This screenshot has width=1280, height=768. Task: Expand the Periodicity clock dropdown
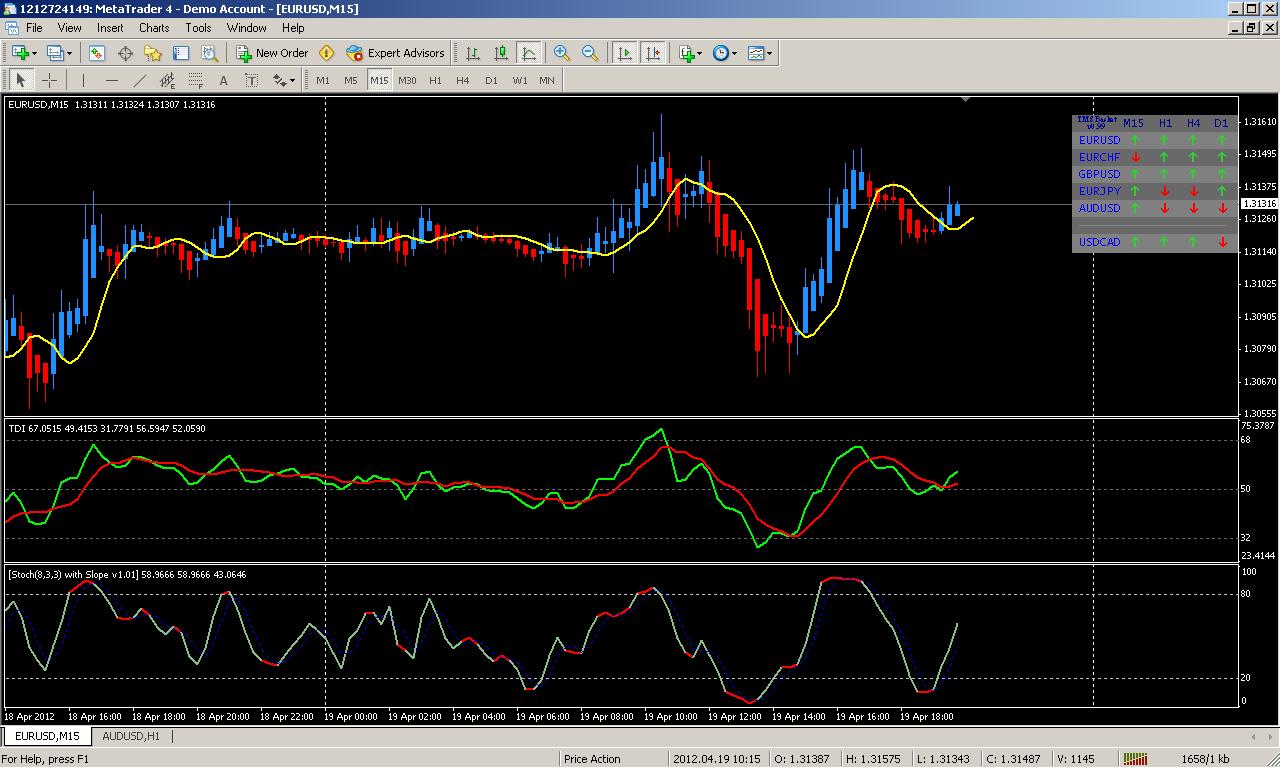735,53
